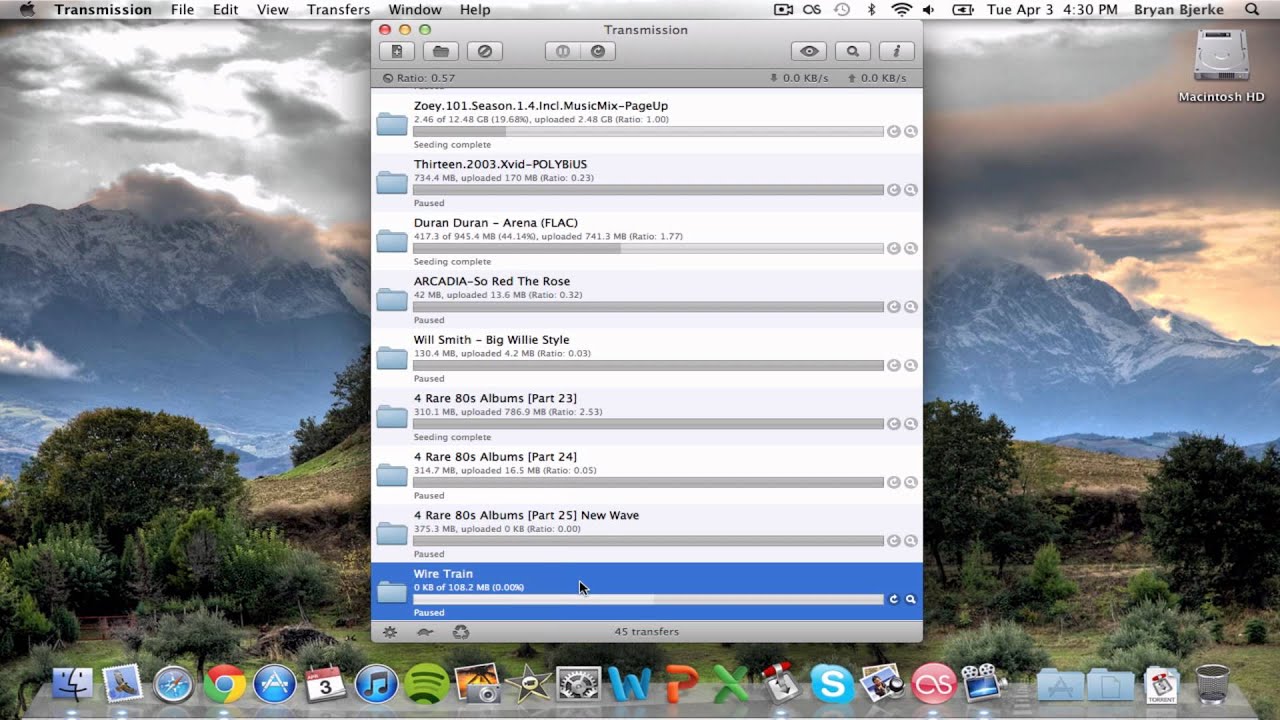Image resolution: width=1280 pixels, height=720 pixels.
Task: Open the Window menu
Action: [415, 10]
